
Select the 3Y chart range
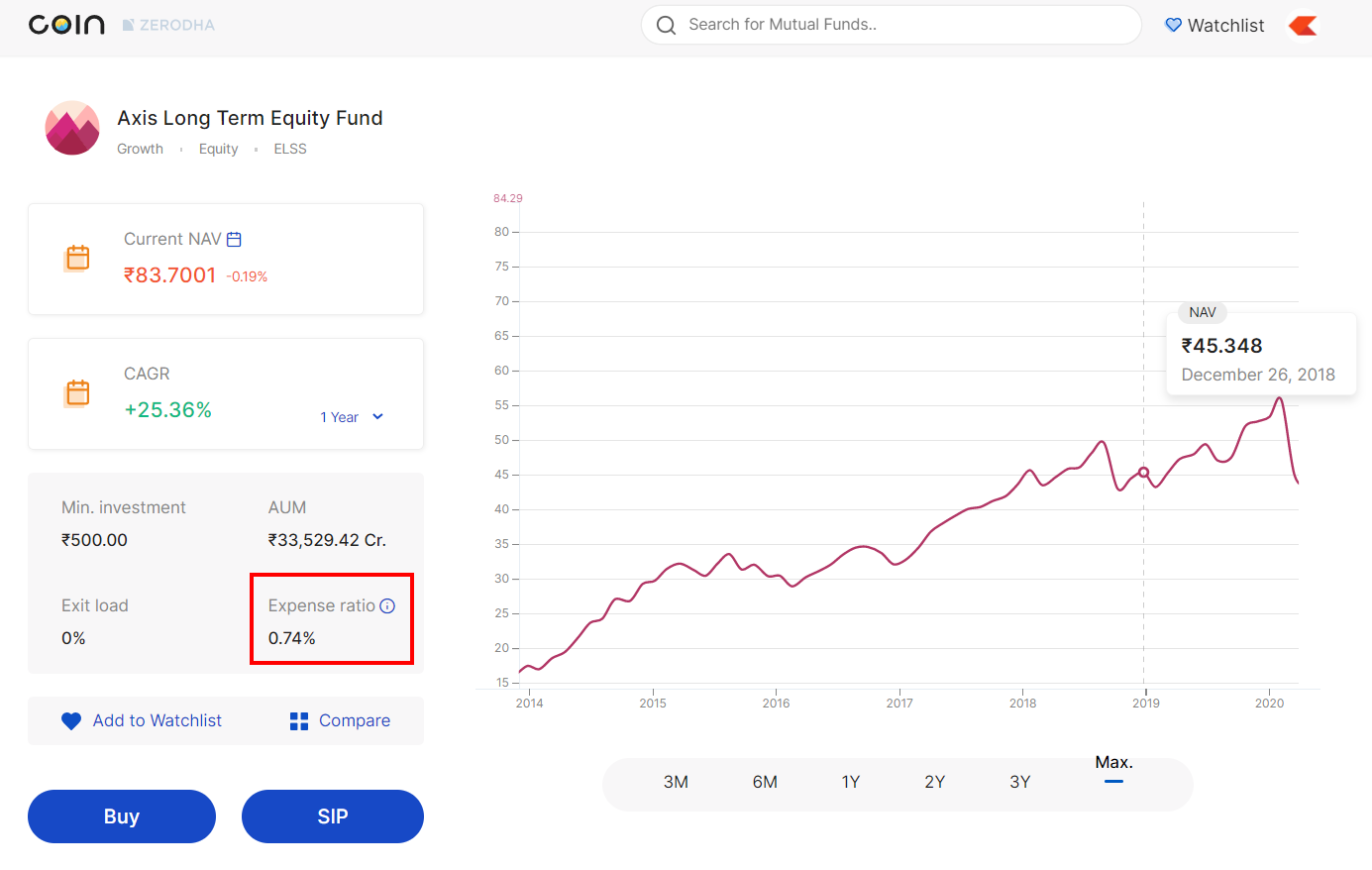[1020, 782]
